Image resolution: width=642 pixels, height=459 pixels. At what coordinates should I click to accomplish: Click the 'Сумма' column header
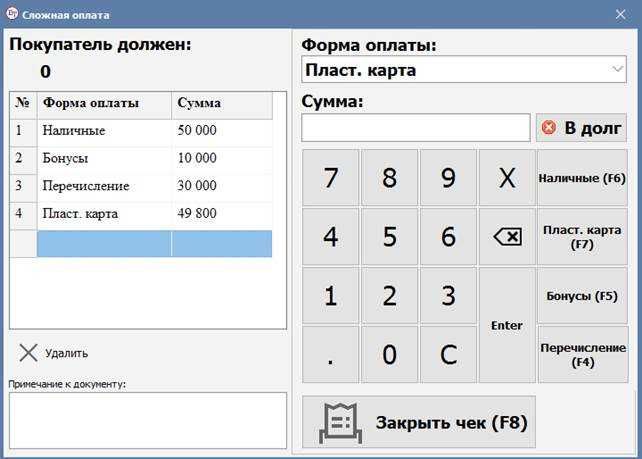tap(222, 103)
